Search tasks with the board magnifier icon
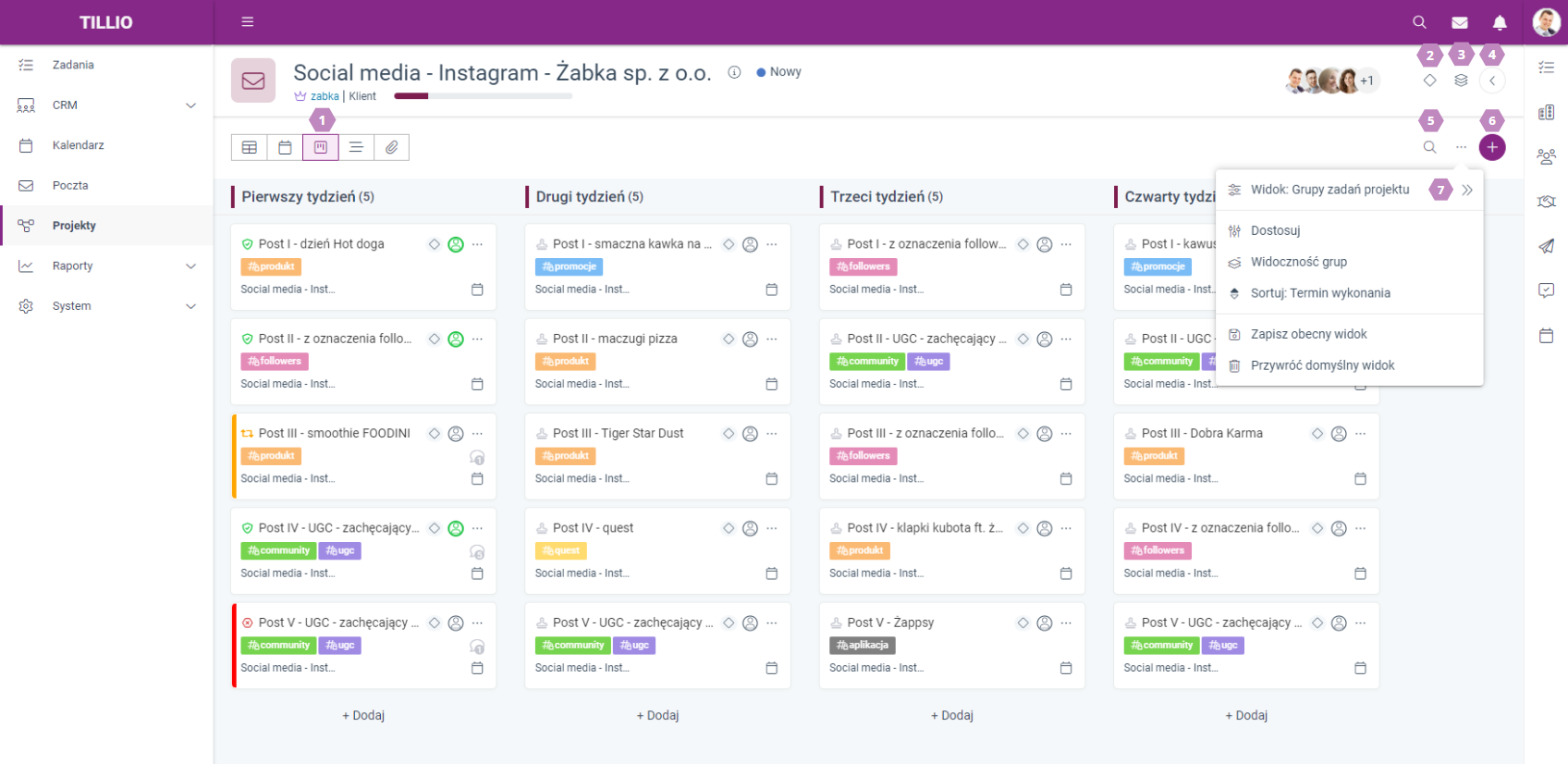The height and width of the screenshot is (764, 1568). [x=1429, y=147]
